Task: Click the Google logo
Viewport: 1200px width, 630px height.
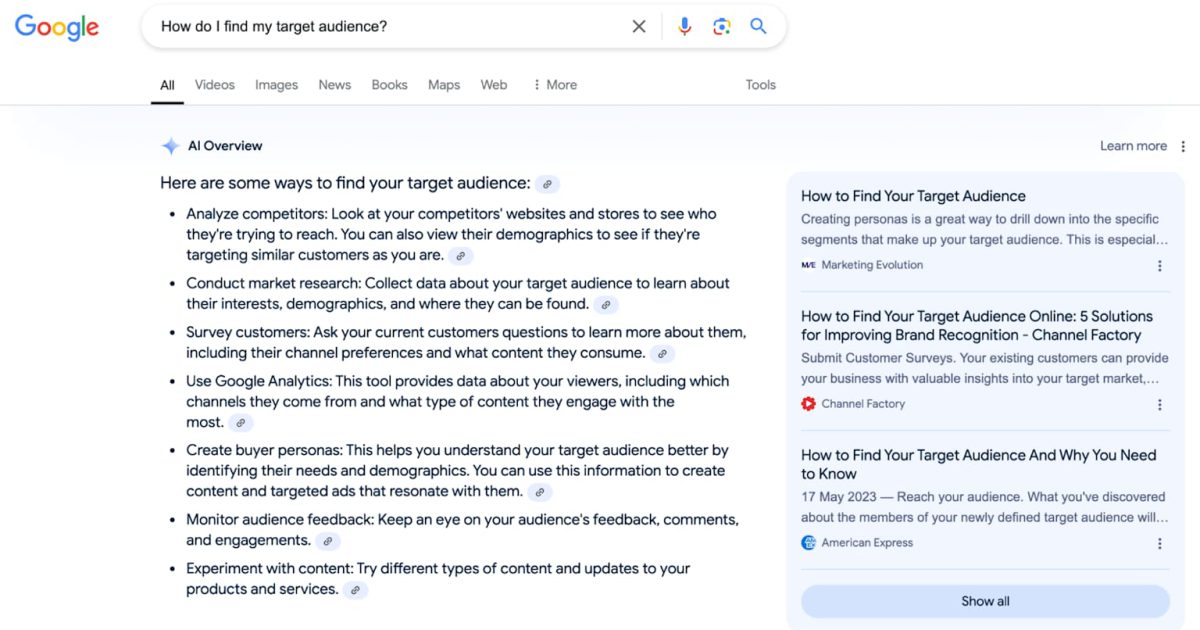Action: tap(57, 27)
